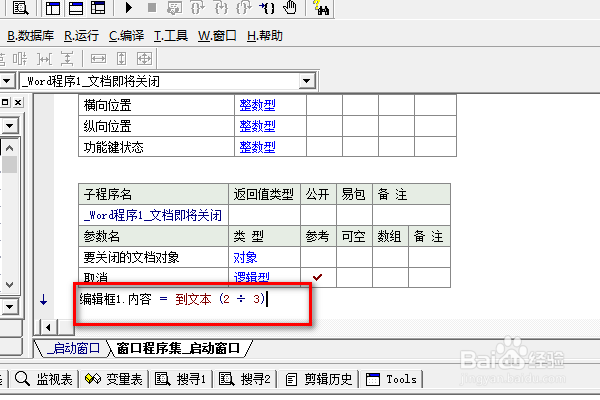
Task: Click the 对象 type link
Action: pos(245,257)
